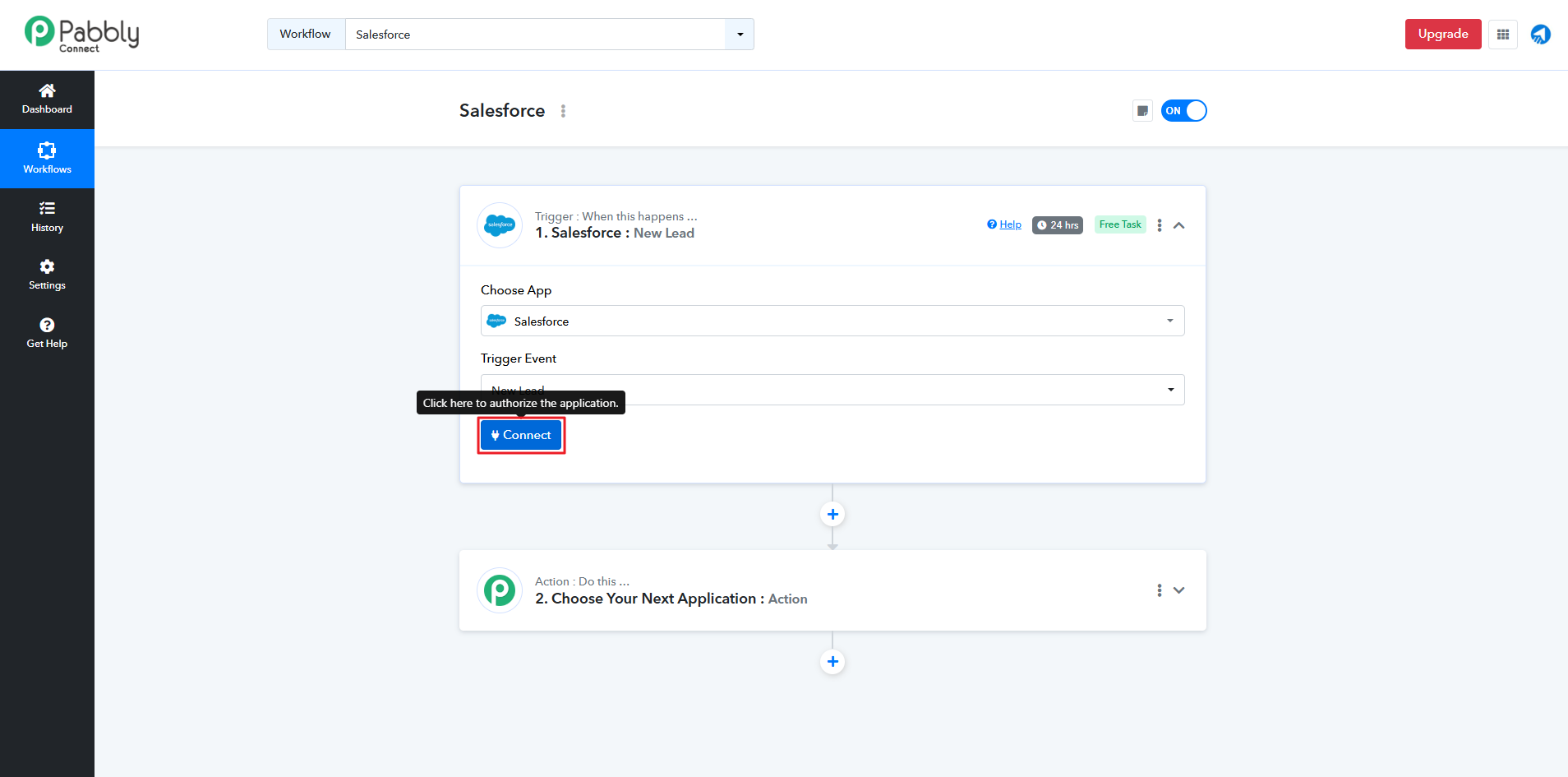This screenshot has width=1568, height=777.
Task: Go to Dashboard in sidebar
Action: pos(47,99)
